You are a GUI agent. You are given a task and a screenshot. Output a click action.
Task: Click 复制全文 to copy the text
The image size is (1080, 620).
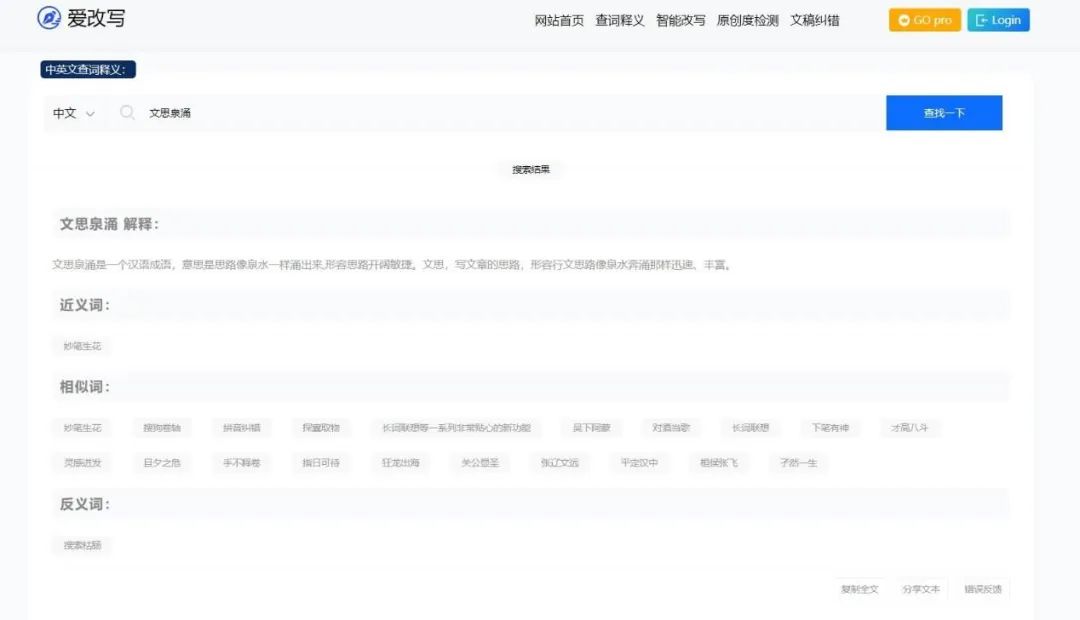click(859, 589)
